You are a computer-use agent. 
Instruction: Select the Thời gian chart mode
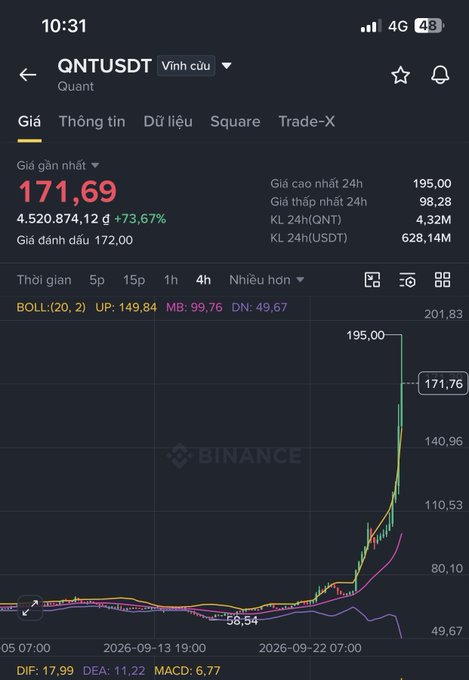point(44,280)
